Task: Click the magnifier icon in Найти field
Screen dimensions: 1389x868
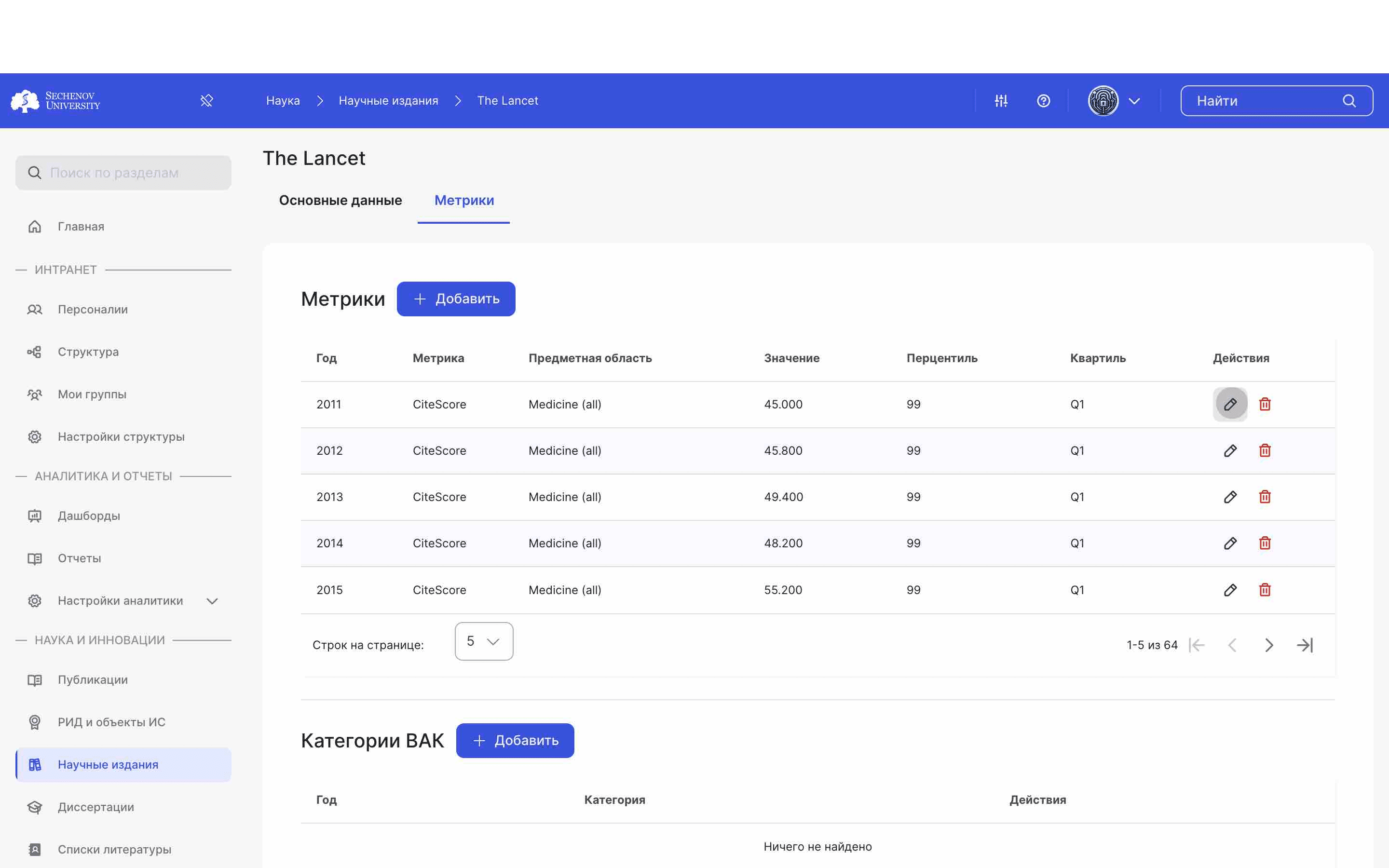Action: click(x=1349, y=101)
